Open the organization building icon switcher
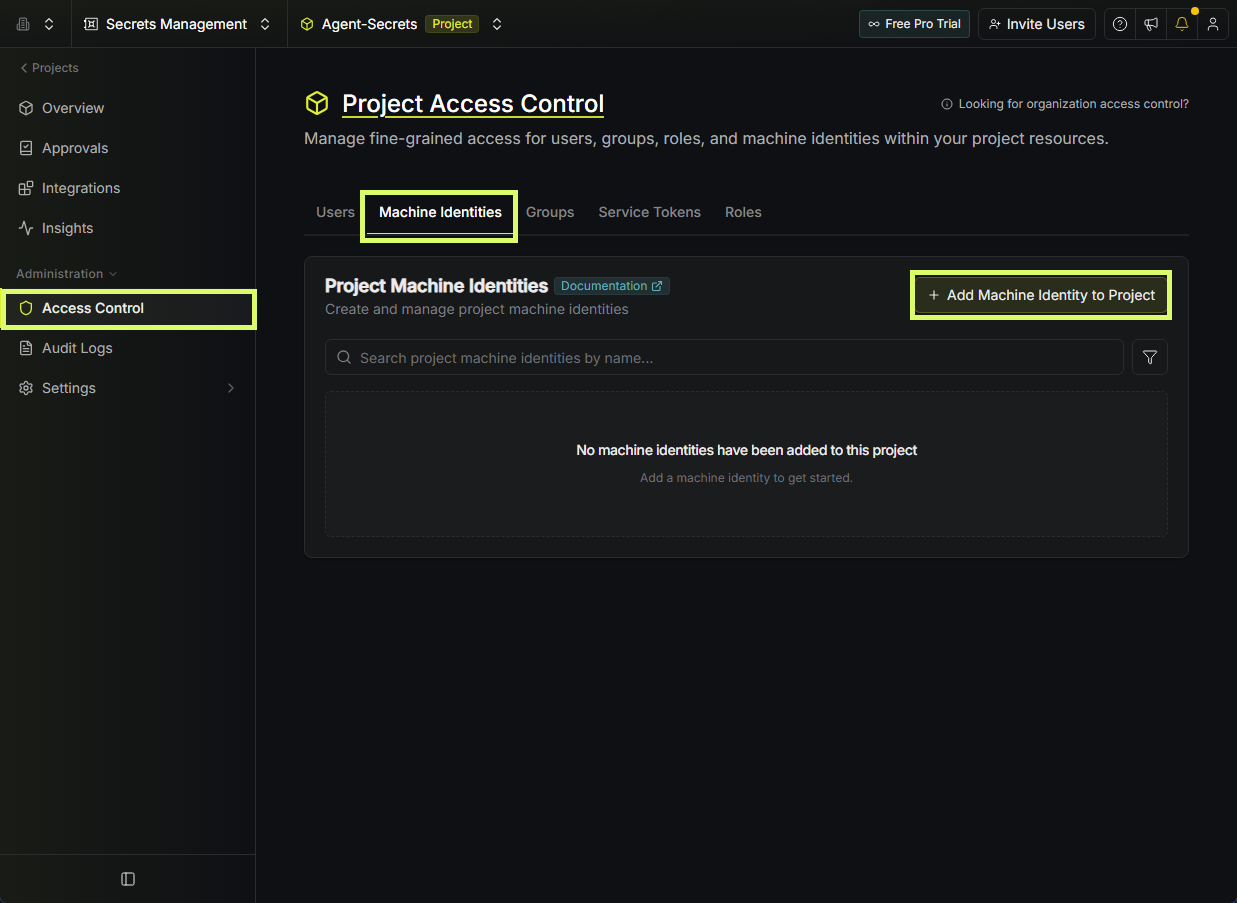This screenshot has width=1237, height=903. point(23,24)
